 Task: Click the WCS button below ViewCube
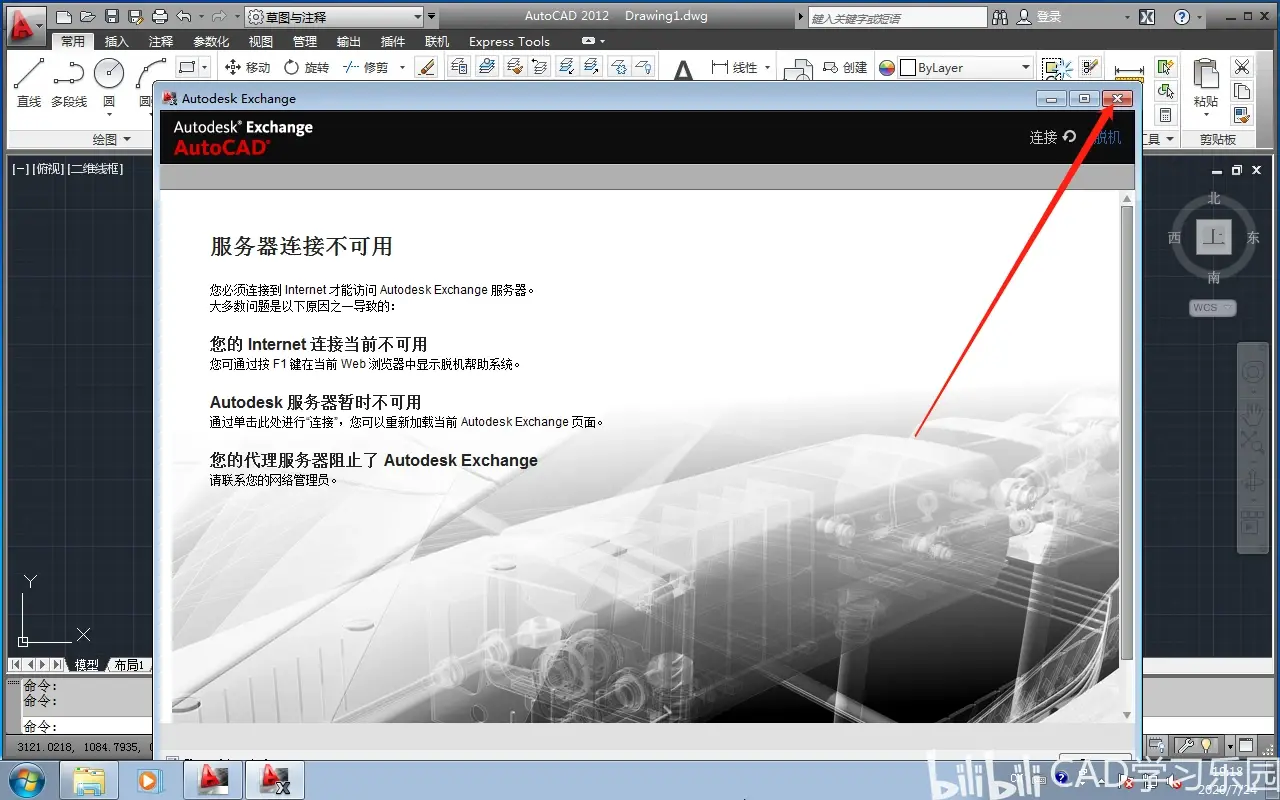click(1213, 308)
